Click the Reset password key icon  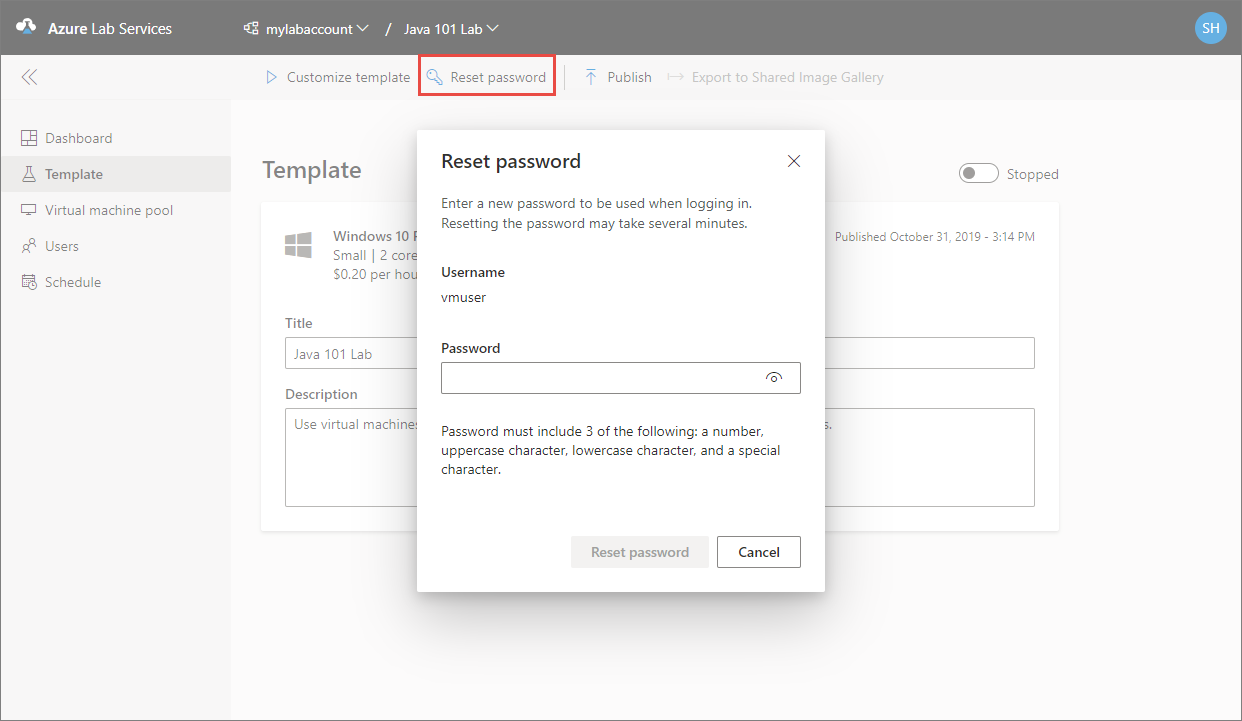click(434, 76)
